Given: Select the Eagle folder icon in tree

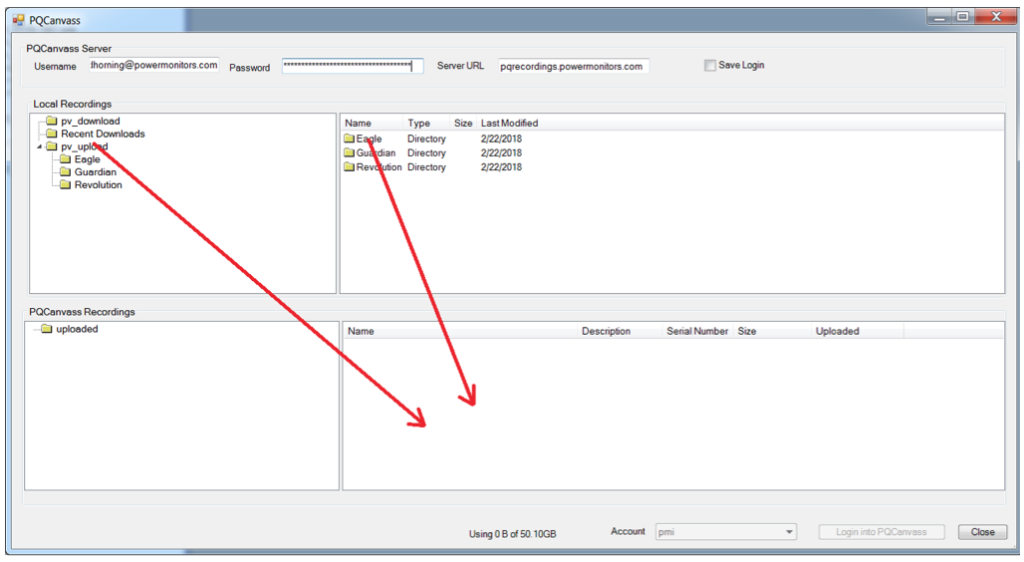Looking at the screenshot, I should coord(65,160).
